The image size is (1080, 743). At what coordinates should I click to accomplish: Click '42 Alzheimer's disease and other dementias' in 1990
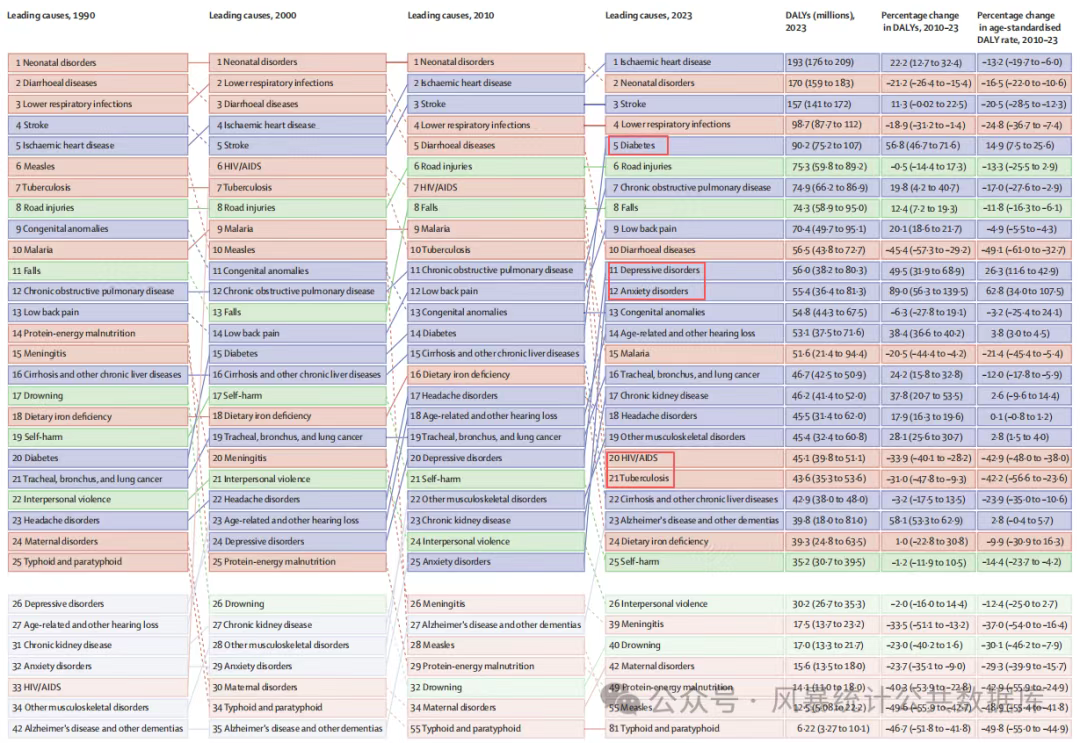click(97, 729)
